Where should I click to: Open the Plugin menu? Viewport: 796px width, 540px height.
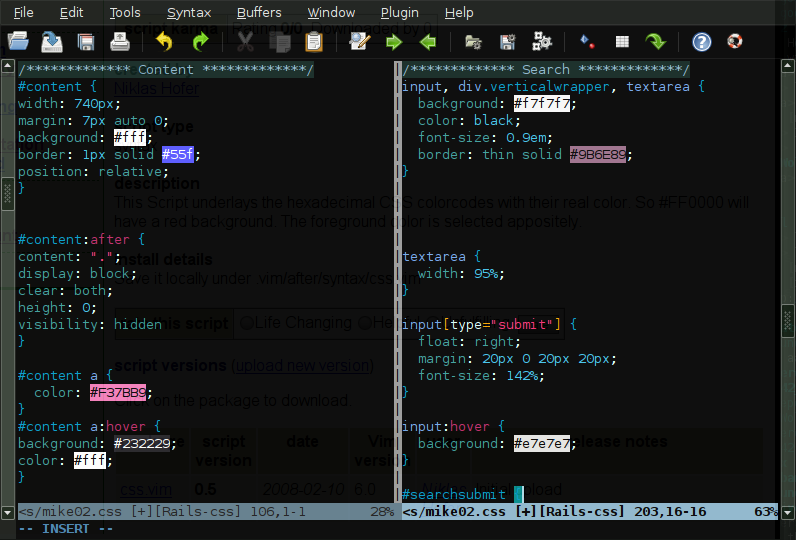tap(400, 13)
